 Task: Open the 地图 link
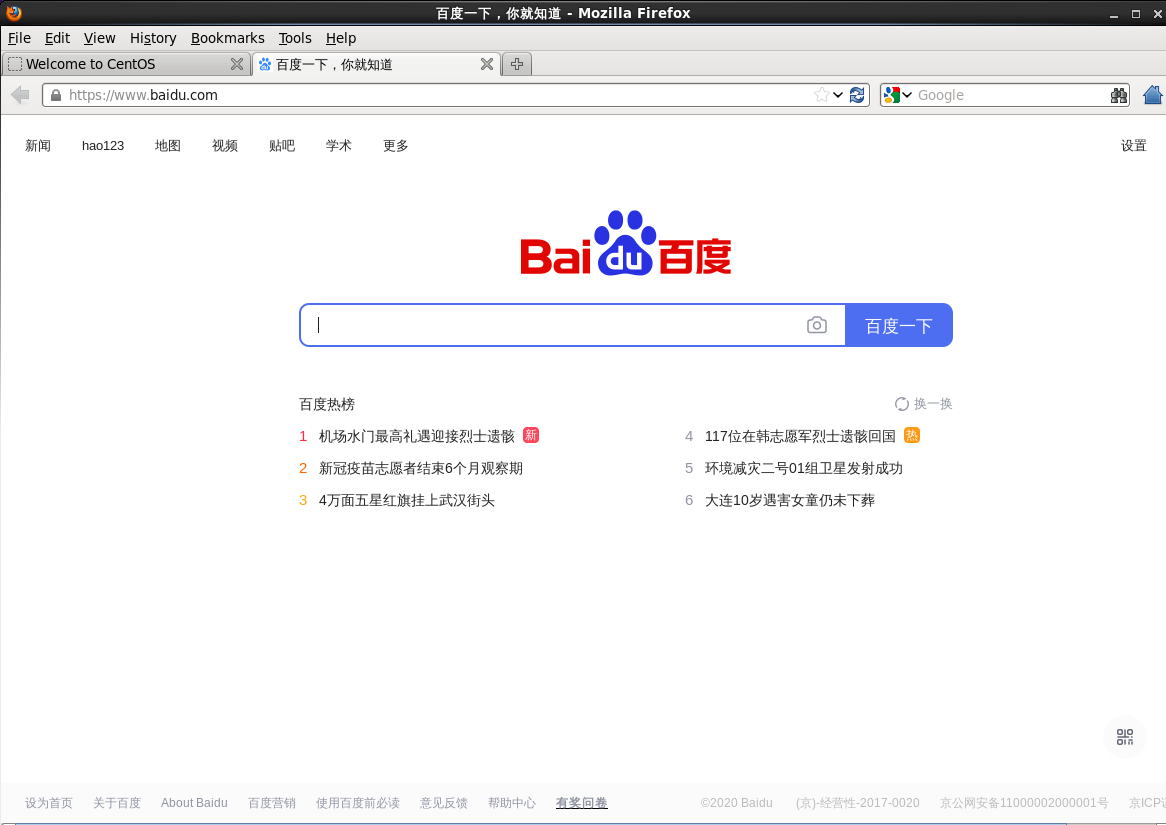pos(167,146)
